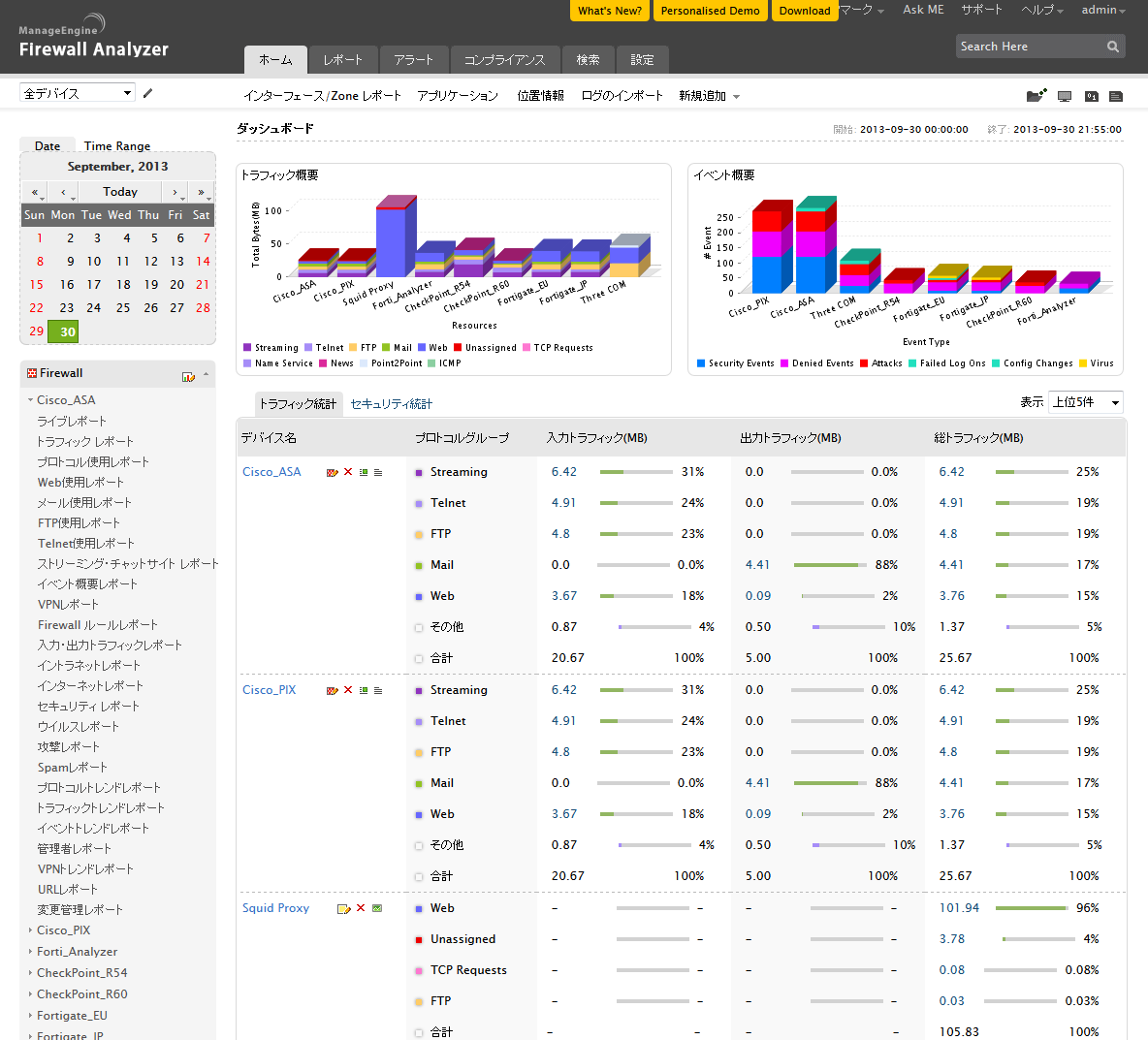Click the edit icon beside Cisco_PIX device
This screenshot has width=1148, height=1040.
click(333, 690)
